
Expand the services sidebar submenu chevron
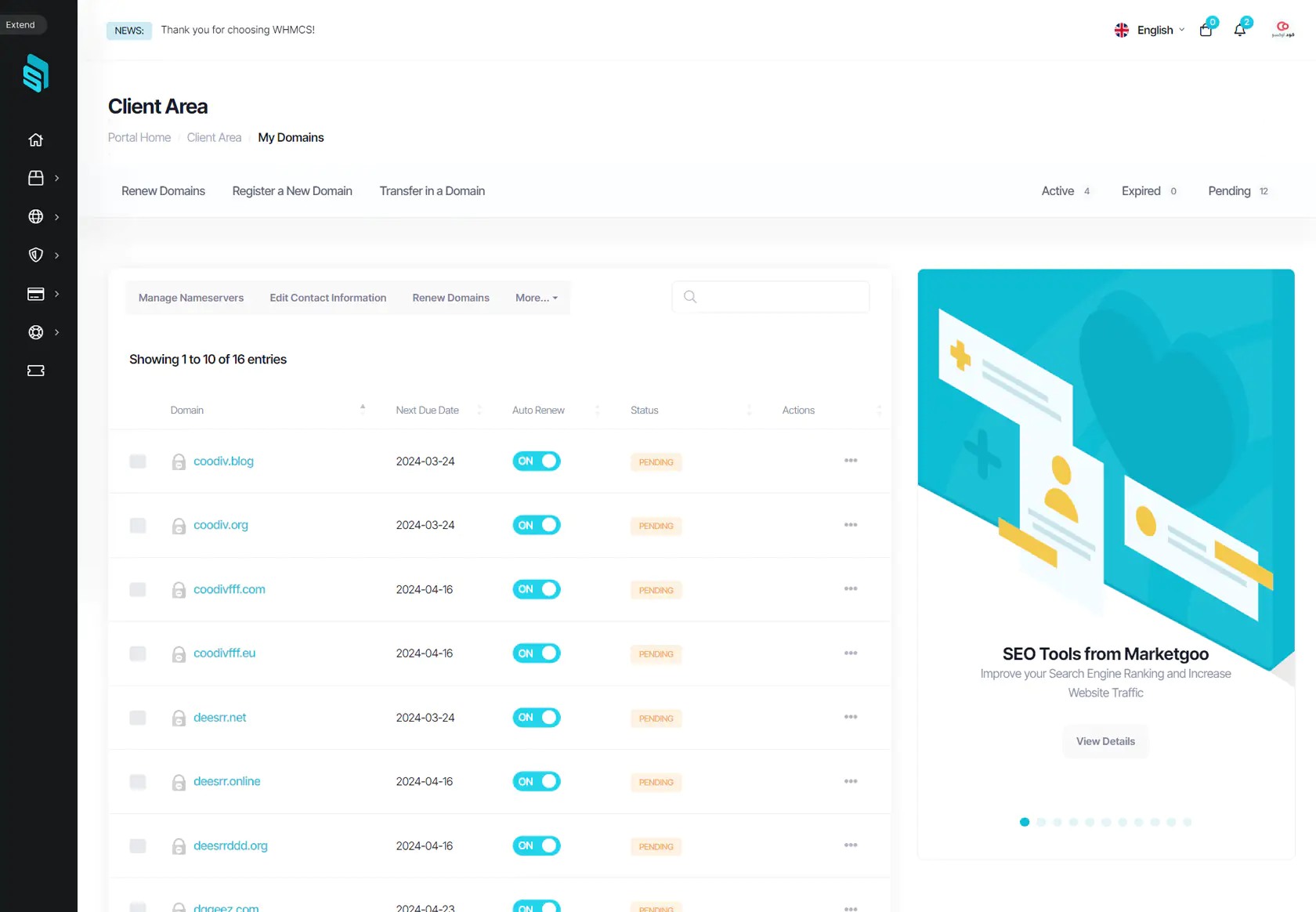(x=56, y=179)
